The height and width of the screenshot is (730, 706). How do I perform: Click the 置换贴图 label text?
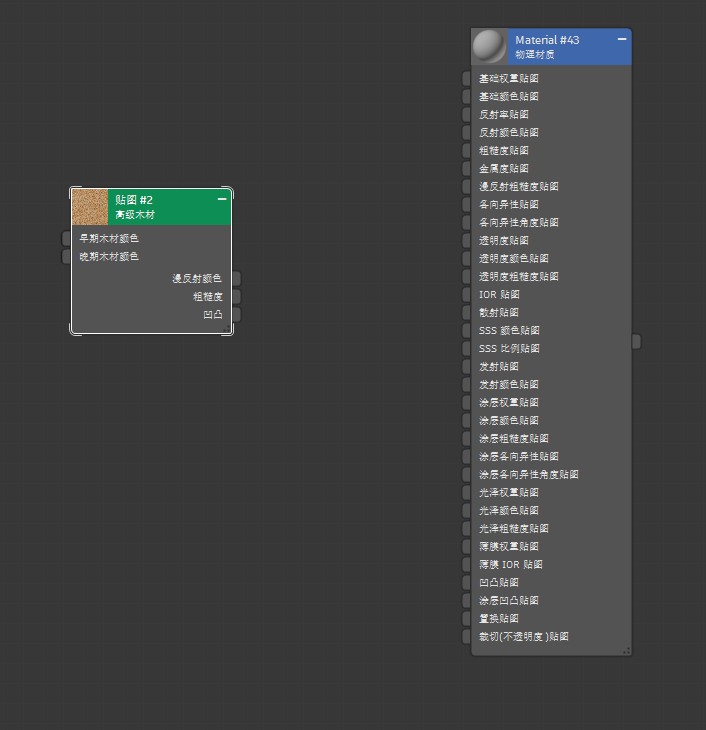[x=499, y=618]
